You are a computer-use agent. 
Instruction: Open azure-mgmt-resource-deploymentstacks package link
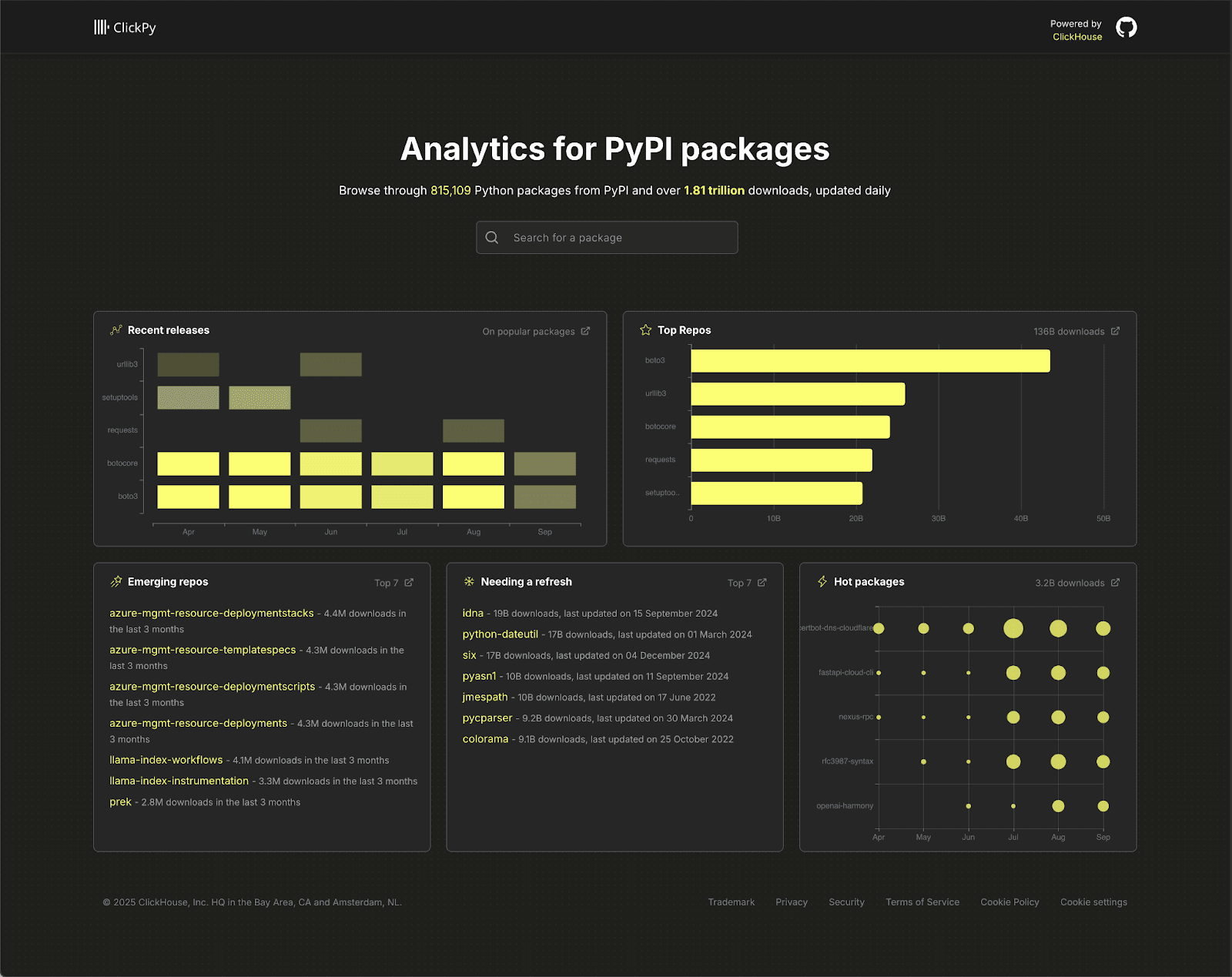pyautogui.click(x=212, y=614)
